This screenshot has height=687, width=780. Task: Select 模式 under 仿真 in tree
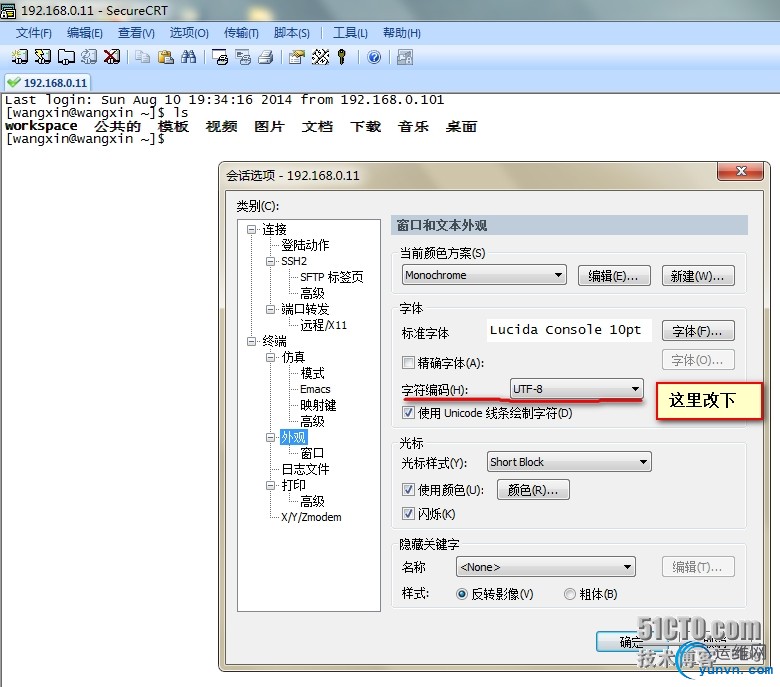pyautogui.click(x=312, y=373)
